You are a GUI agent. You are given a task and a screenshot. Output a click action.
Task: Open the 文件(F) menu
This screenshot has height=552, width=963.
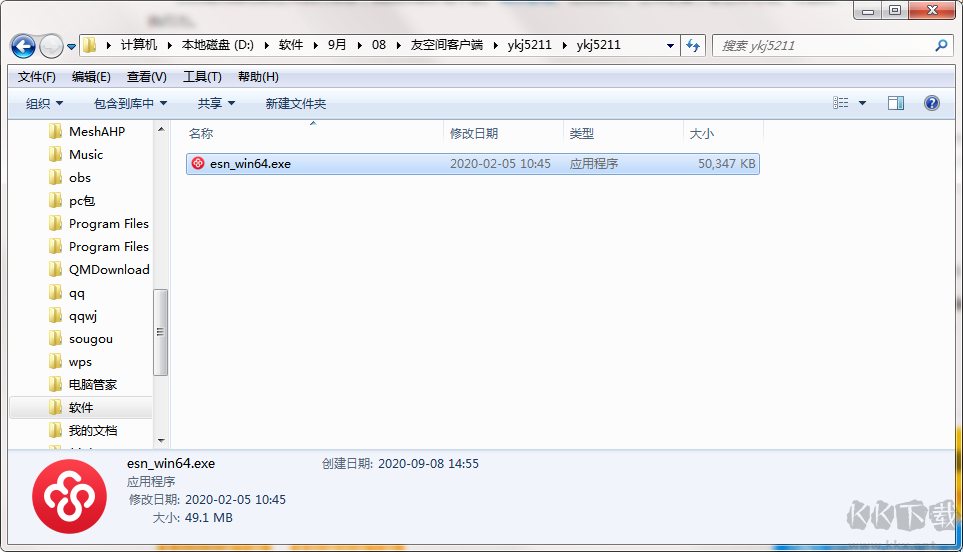click(37, 77)
